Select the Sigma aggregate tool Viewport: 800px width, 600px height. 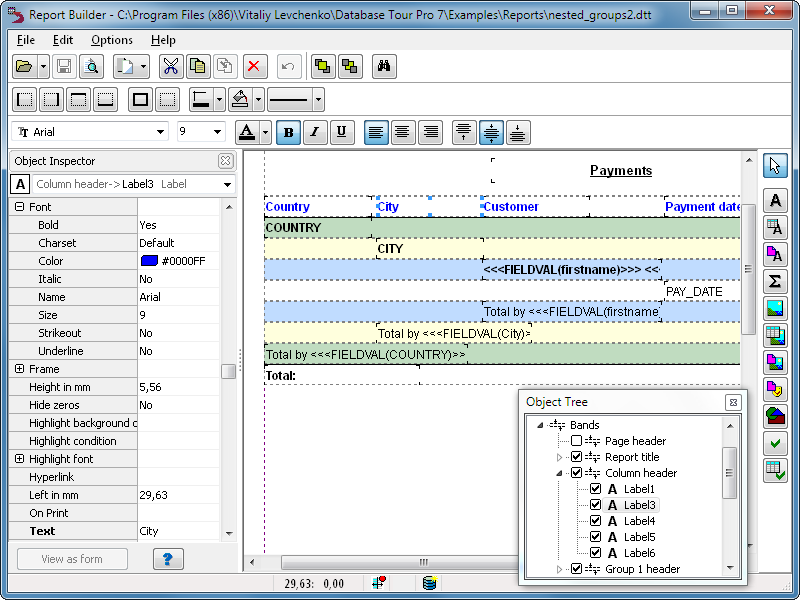click(x=775, y=281)
